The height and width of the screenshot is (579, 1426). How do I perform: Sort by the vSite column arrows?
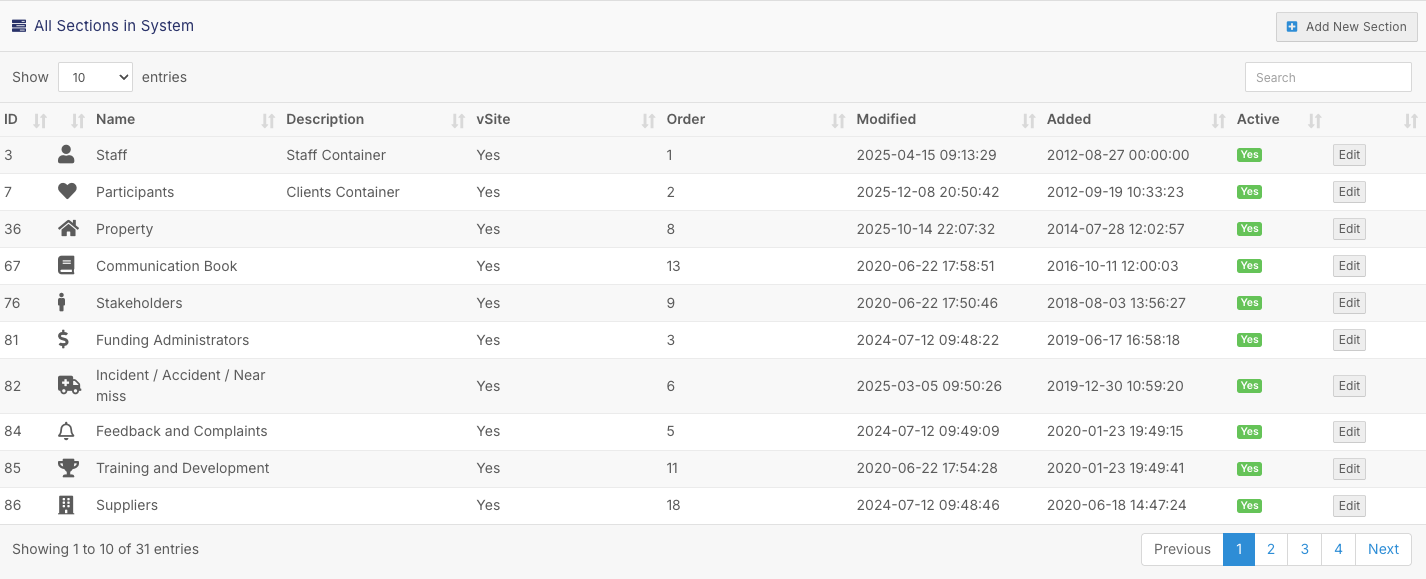tap(648, 120)
